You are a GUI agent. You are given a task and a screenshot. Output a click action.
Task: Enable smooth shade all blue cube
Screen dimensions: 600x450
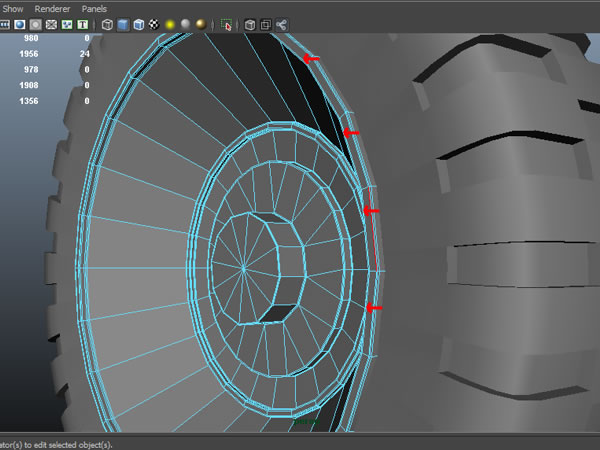pyautogui.click(x=123, y=25)
